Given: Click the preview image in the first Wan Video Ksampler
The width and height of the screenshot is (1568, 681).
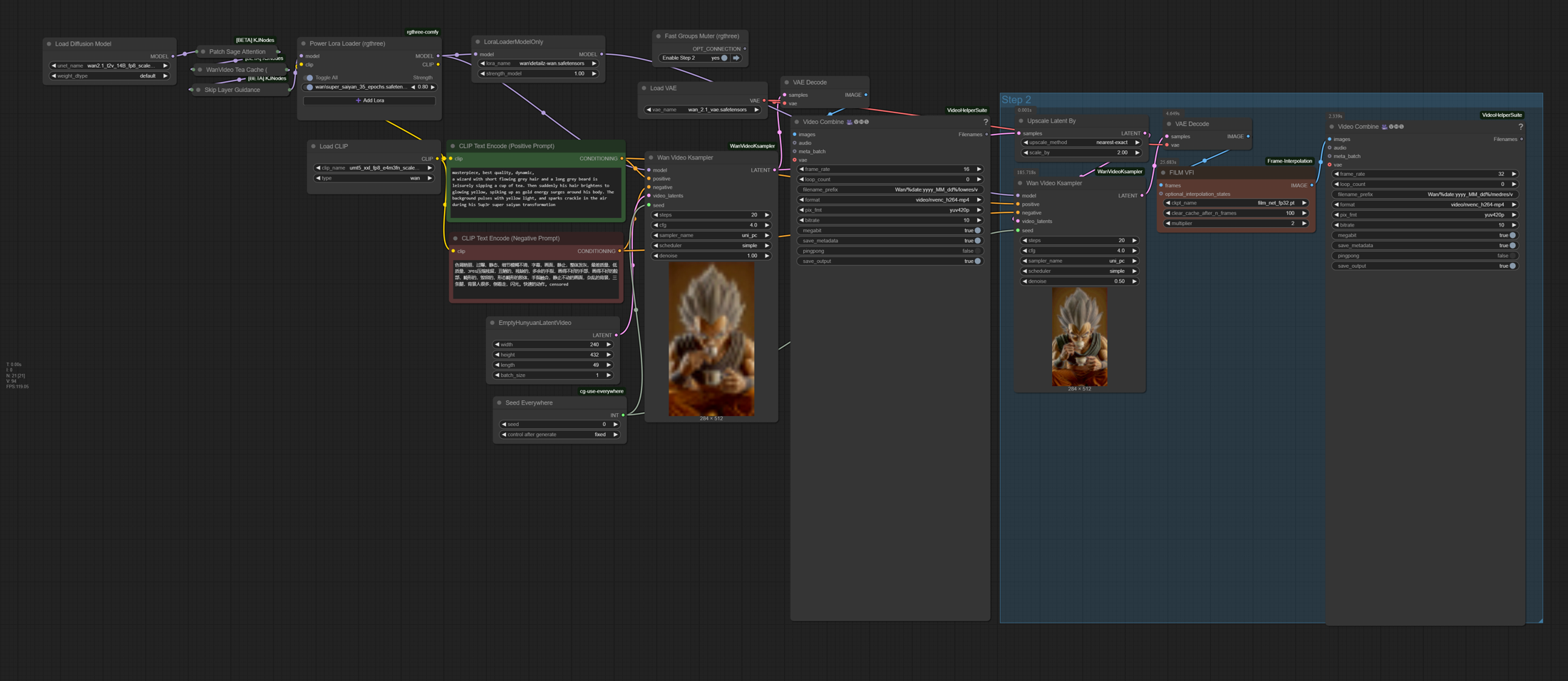Looking at the screenshot, I should click(711, 339).
